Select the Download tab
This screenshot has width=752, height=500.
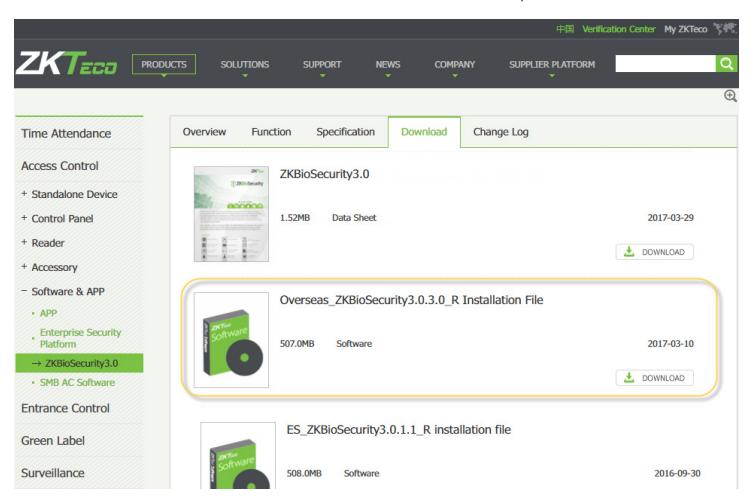(x=424, y=132)
